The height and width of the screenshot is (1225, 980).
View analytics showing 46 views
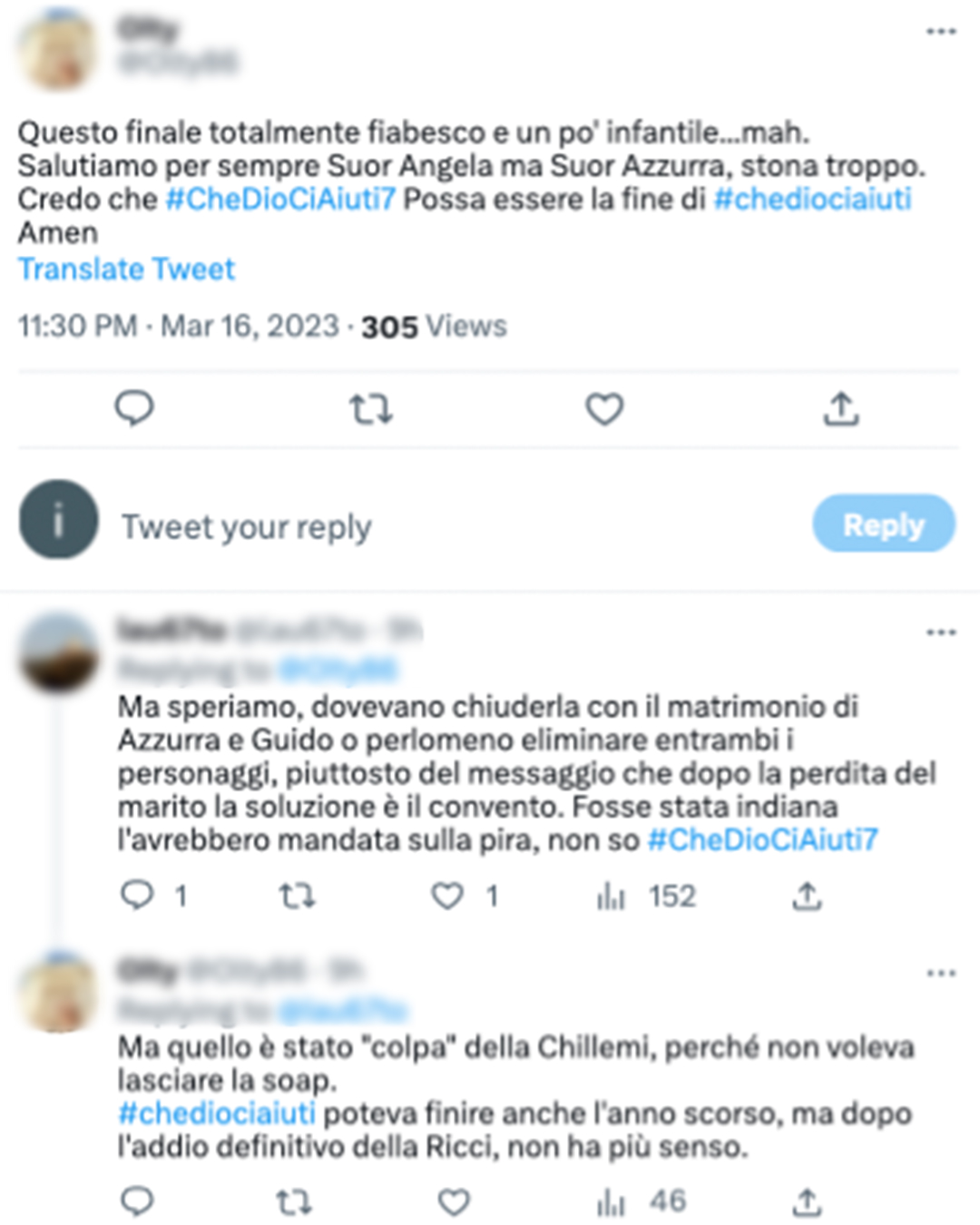point(641,1201)
